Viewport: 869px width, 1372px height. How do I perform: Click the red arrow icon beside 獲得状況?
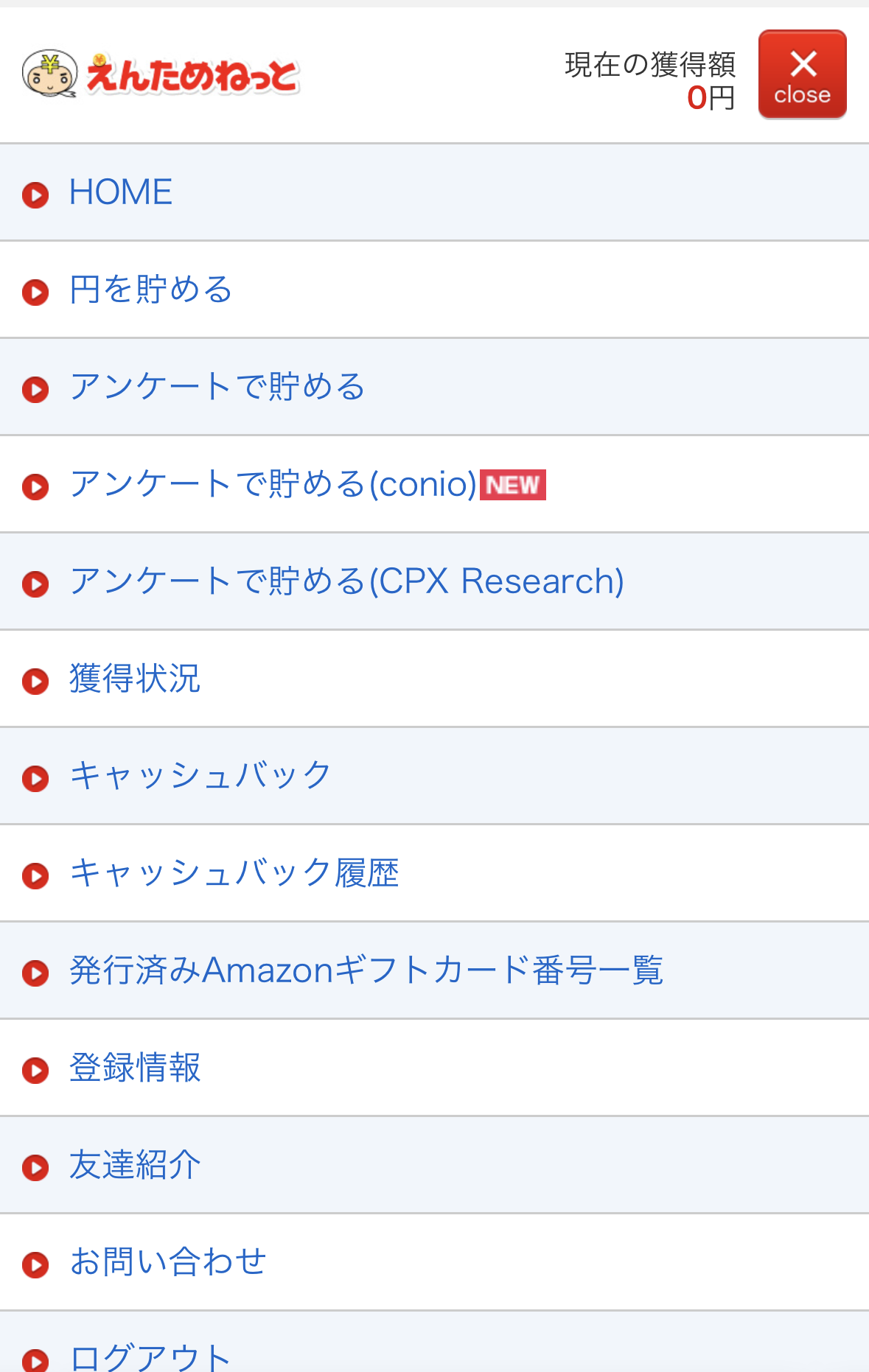[x=35, y=682]
